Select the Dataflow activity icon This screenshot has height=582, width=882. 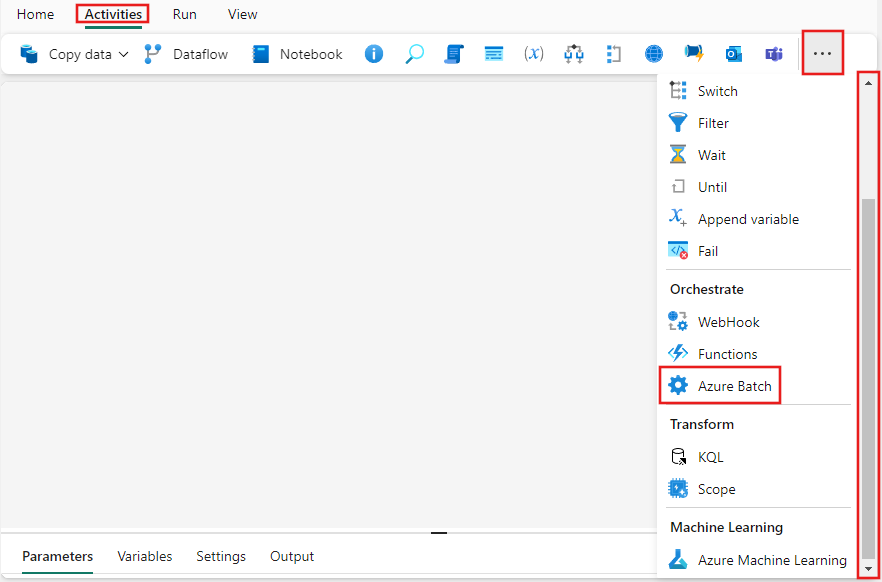click(x=152, y=54)
